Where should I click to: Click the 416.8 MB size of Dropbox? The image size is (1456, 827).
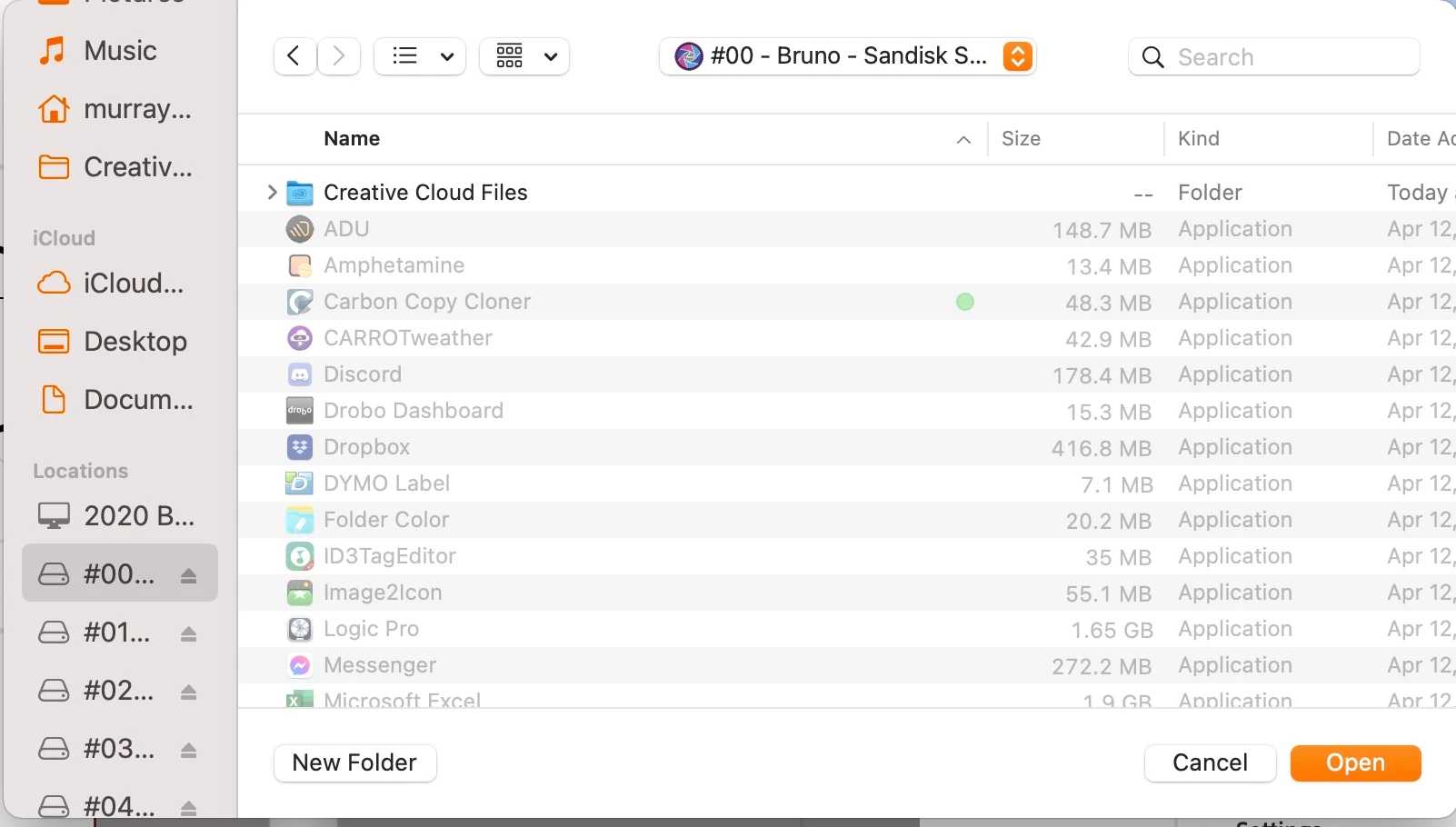point(1102,448)
